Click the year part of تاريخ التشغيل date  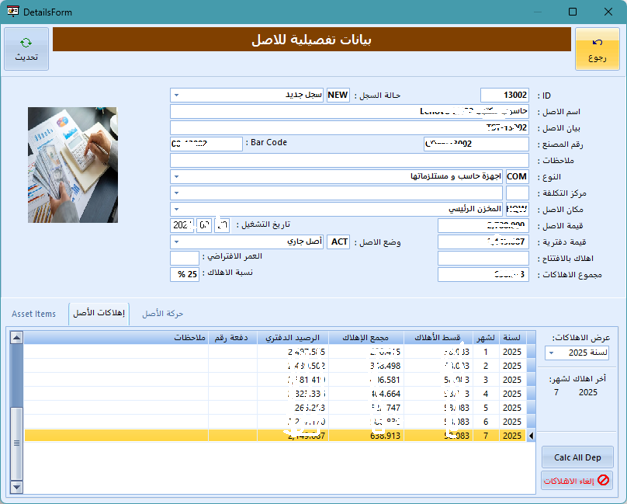[x=183, y=226]
